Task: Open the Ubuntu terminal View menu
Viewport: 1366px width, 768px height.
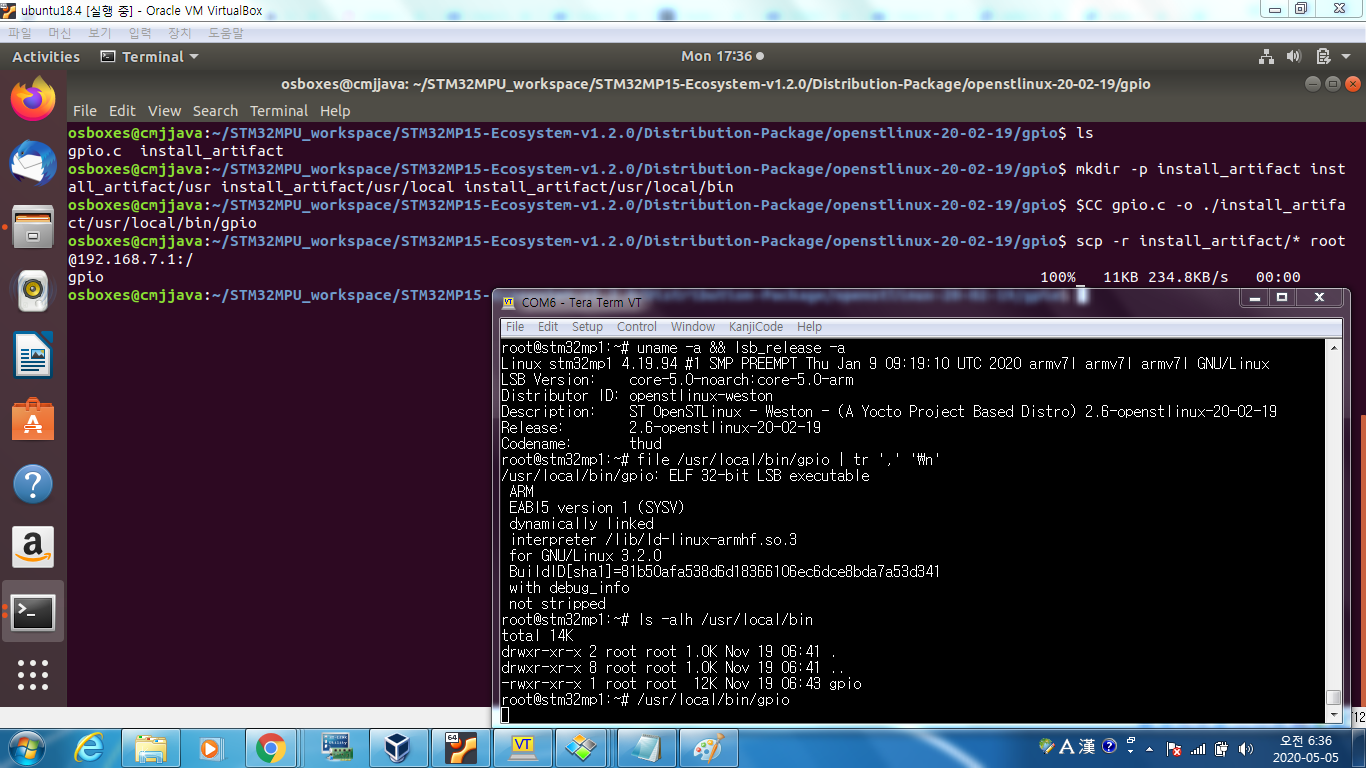Action: coord(165,111)
